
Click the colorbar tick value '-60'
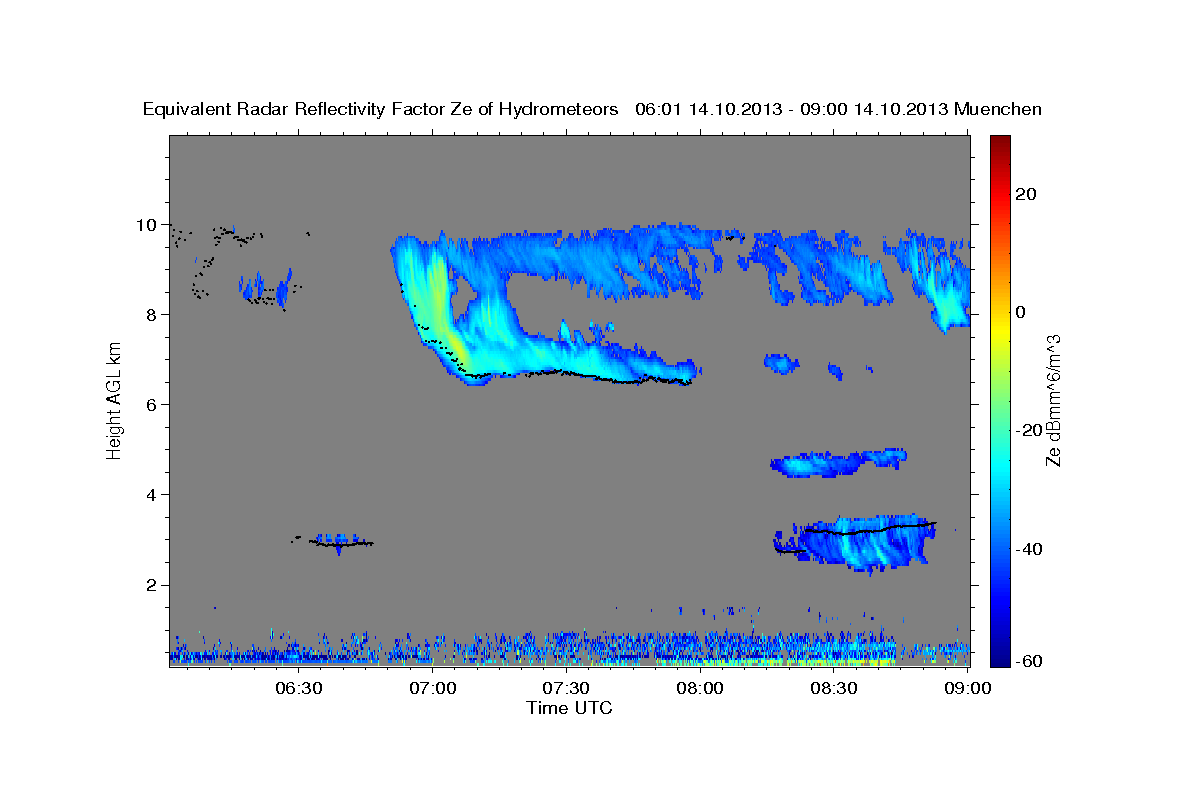pos(1030,661)
